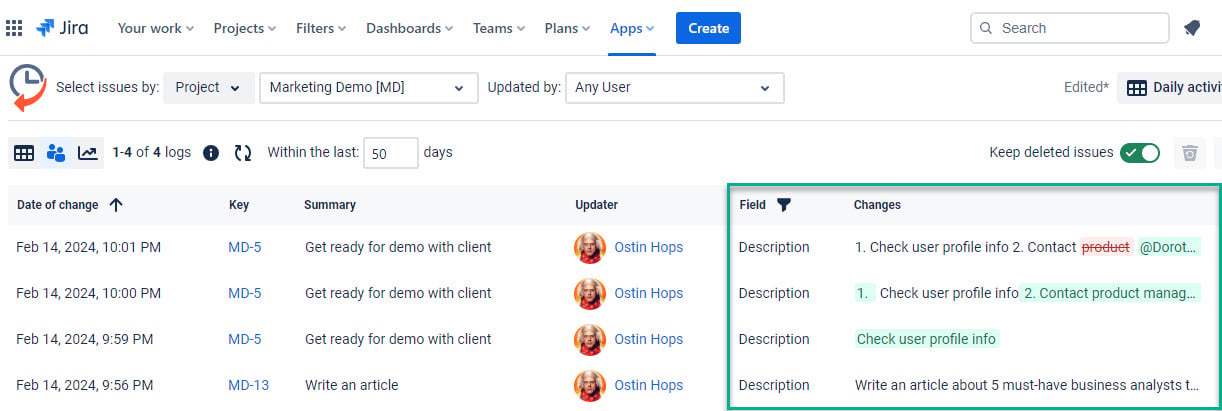
Task: Click the Summary column header
Action: [x=330, y=205]
